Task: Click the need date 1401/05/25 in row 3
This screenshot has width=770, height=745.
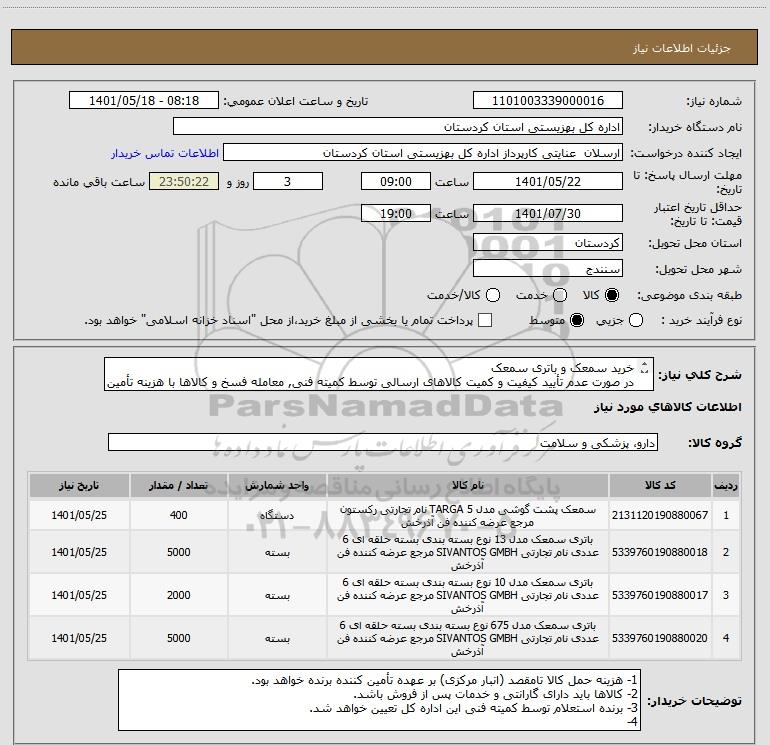Action: click(79, 595)
